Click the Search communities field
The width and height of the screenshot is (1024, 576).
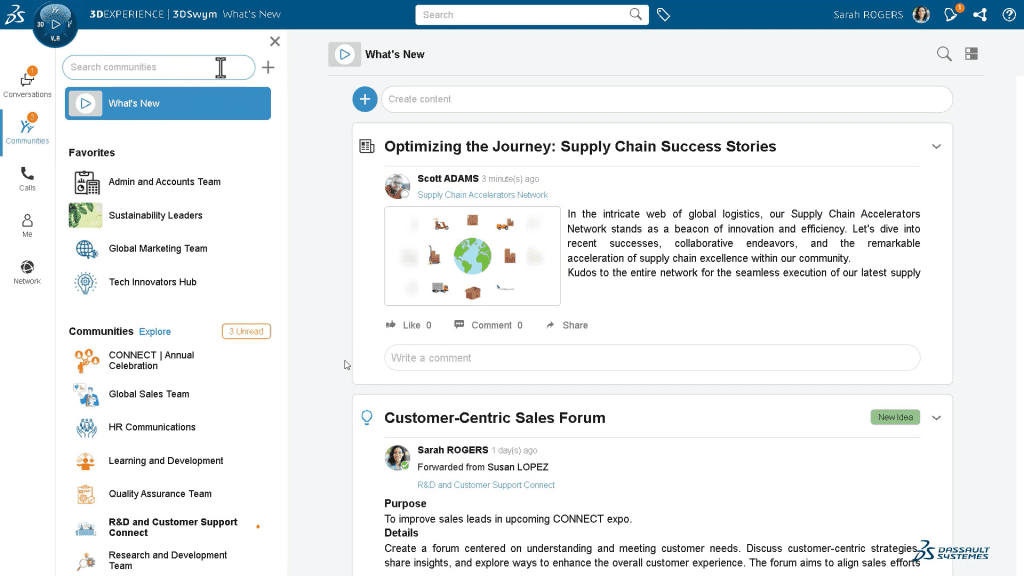tap(159, 67)
